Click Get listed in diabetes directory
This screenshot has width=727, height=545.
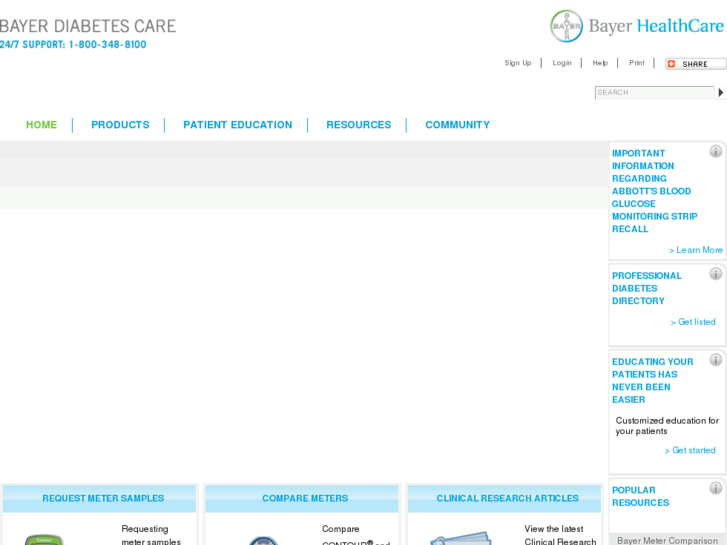tap(693, 322)
